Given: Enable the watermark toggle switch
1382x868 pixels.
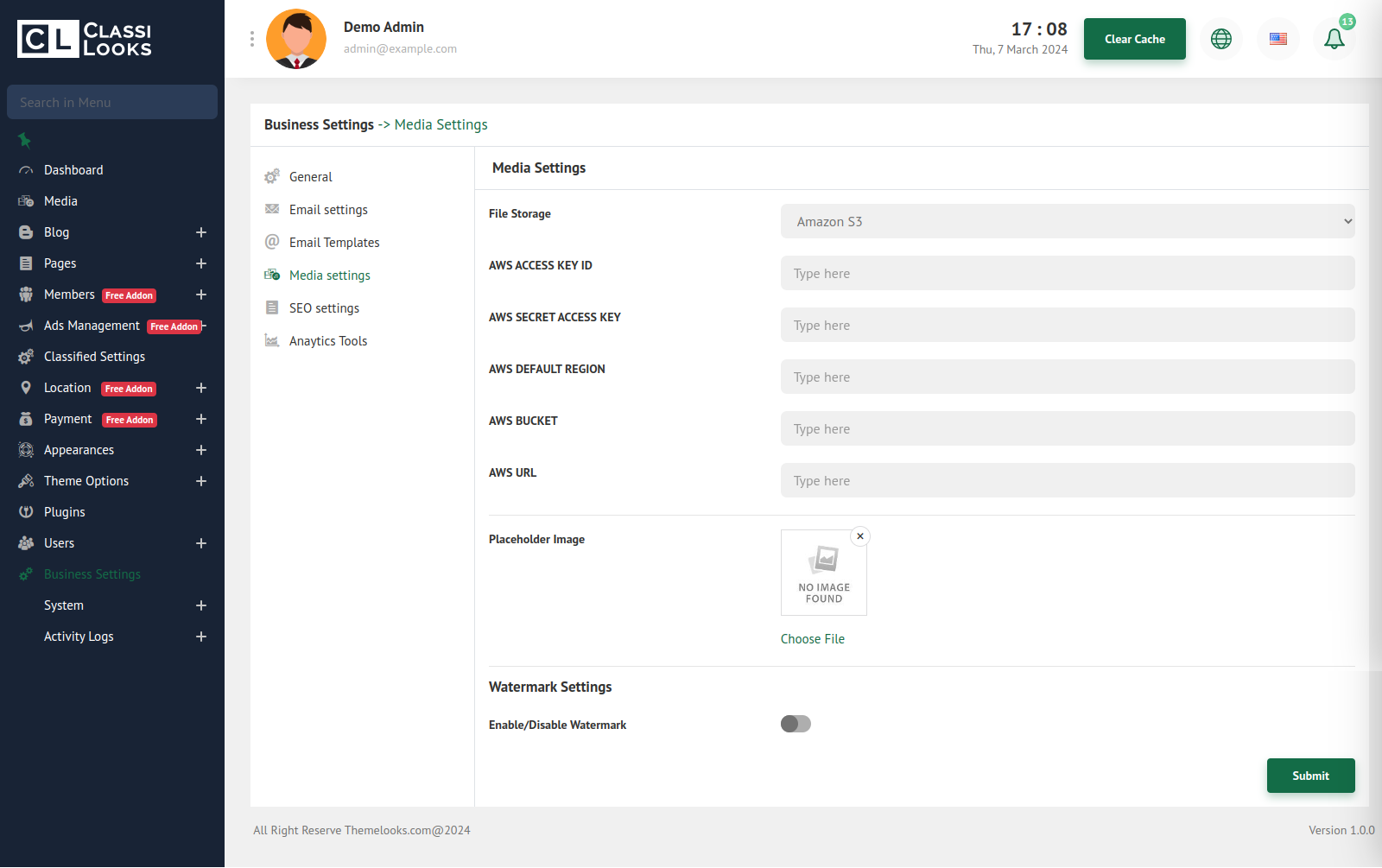Looking at the screenshot, I should click(796, 724).
